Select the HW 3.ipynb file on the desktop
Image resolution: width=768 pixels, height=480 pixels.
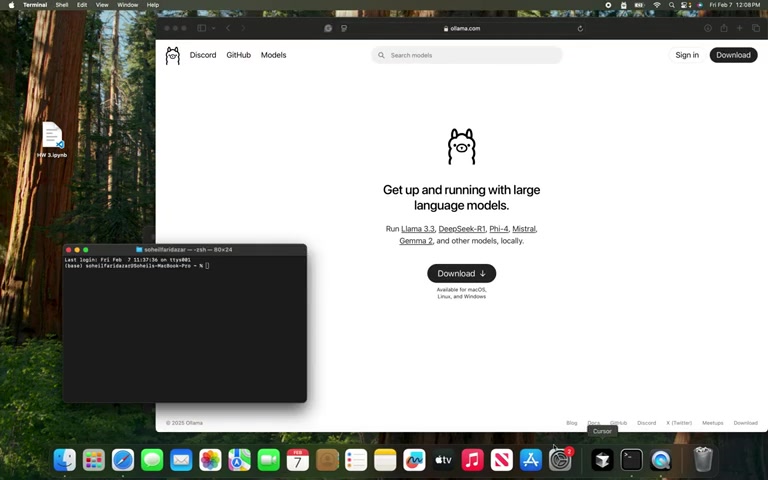pos(52,140)
